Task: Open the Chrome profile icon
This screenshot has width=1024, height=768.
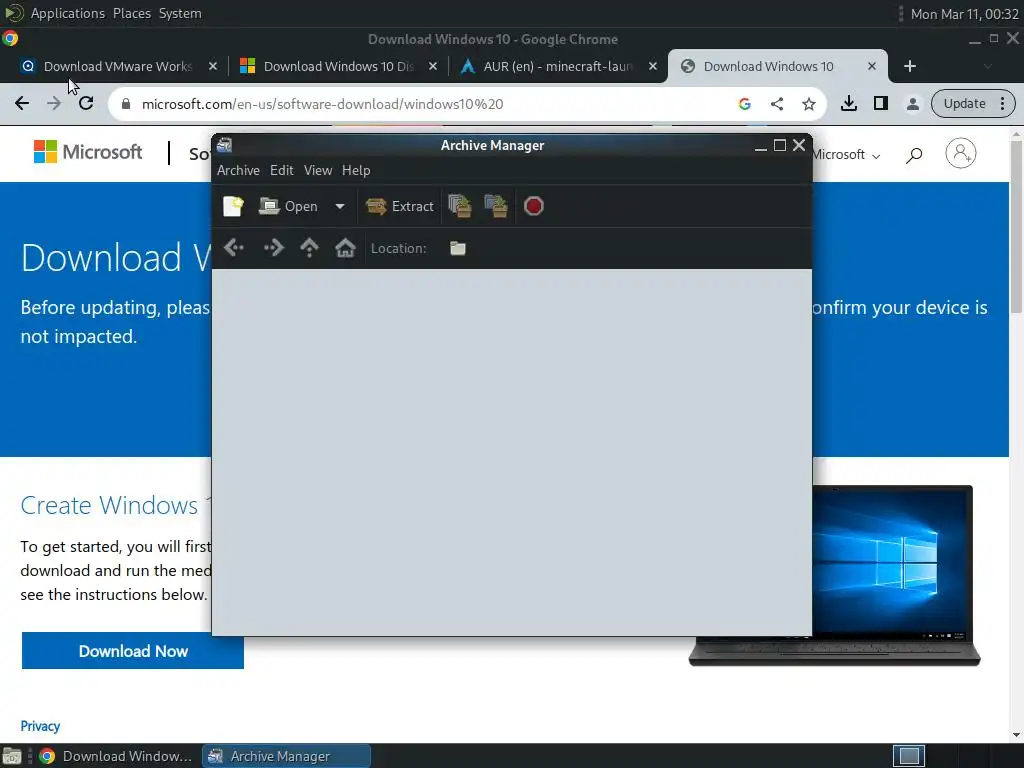Action: [912, 103]
